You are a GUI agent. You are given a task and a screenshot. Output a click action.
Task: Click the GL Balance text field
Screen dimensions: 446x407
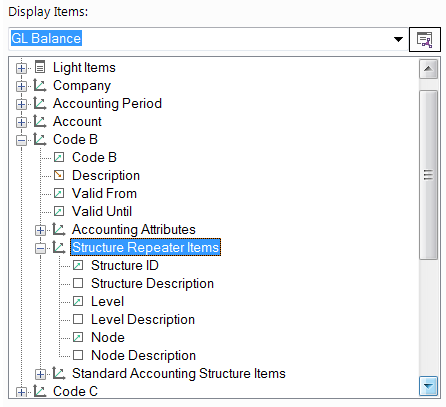(x=200, y=39)
